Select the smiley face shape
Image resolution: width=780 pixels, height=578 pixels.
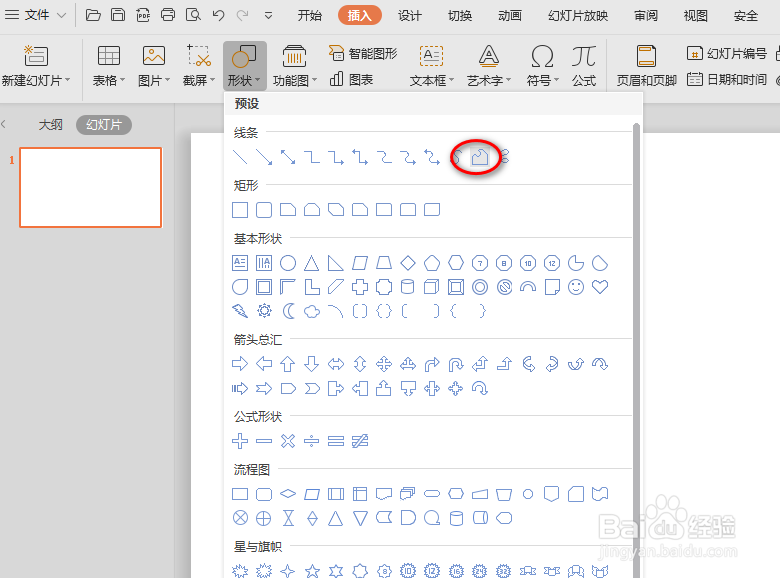(576, 287)
